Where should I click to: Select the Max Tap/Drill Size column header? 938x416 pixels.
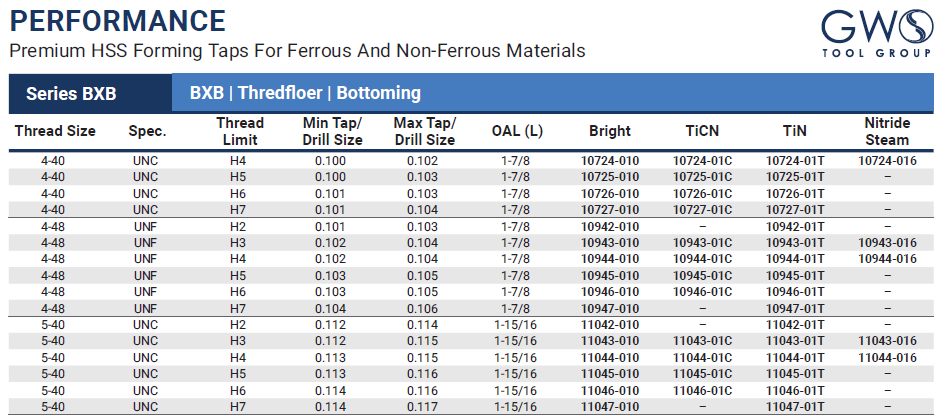(x=424, y=131)
